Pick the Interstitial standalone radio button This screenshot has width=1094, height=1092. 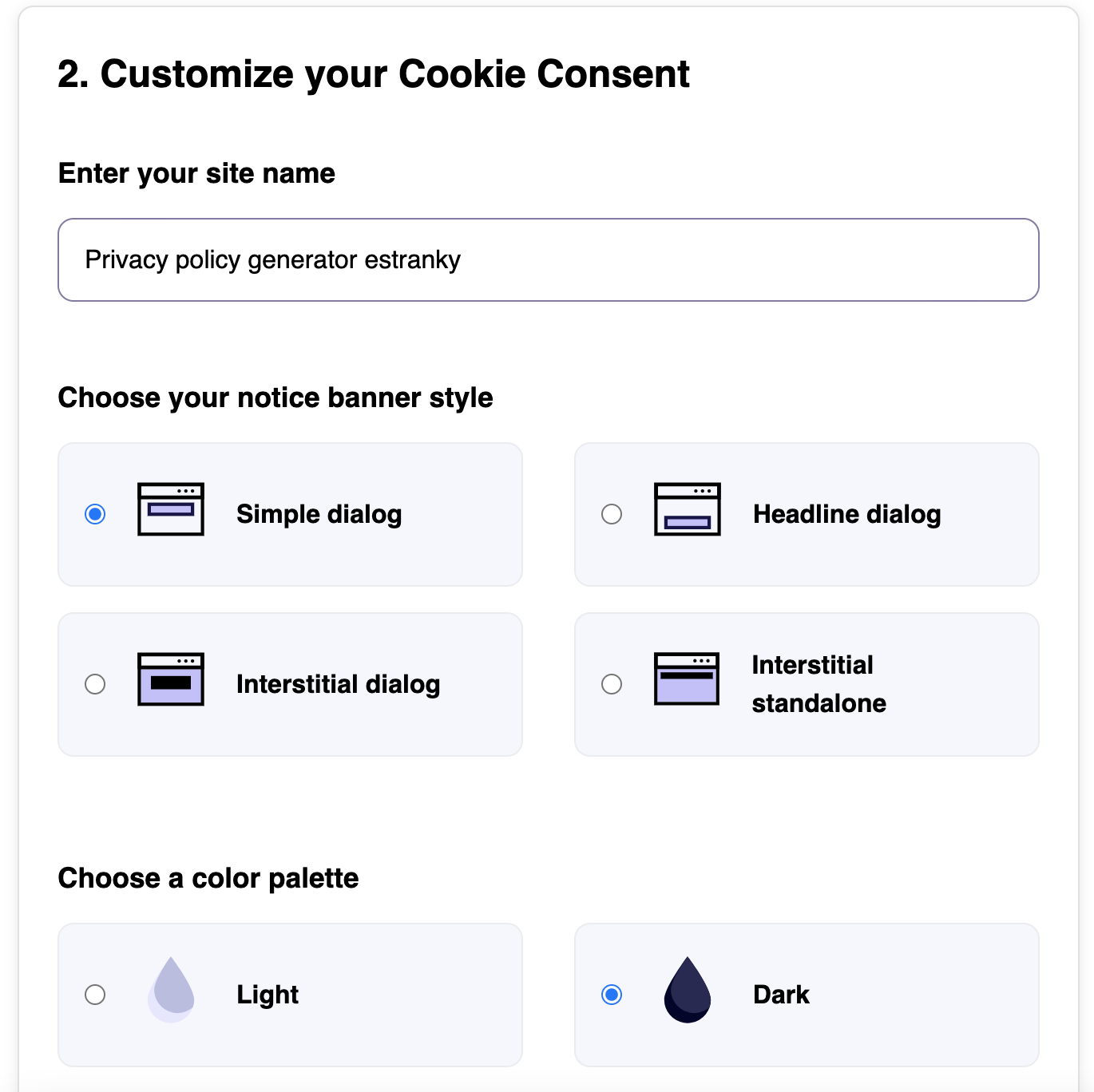point(612,684)
